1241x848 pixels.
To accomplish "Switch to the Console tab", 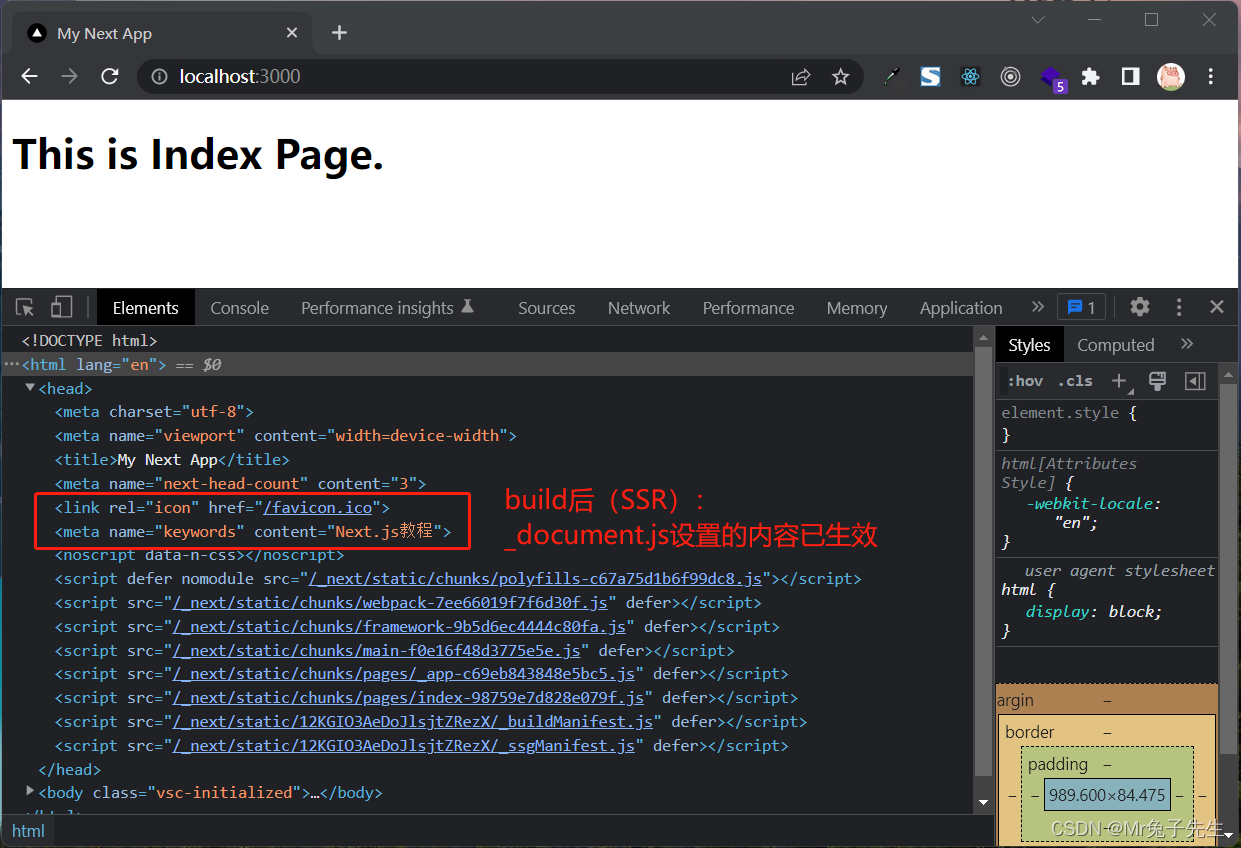I will click(239, 308).
